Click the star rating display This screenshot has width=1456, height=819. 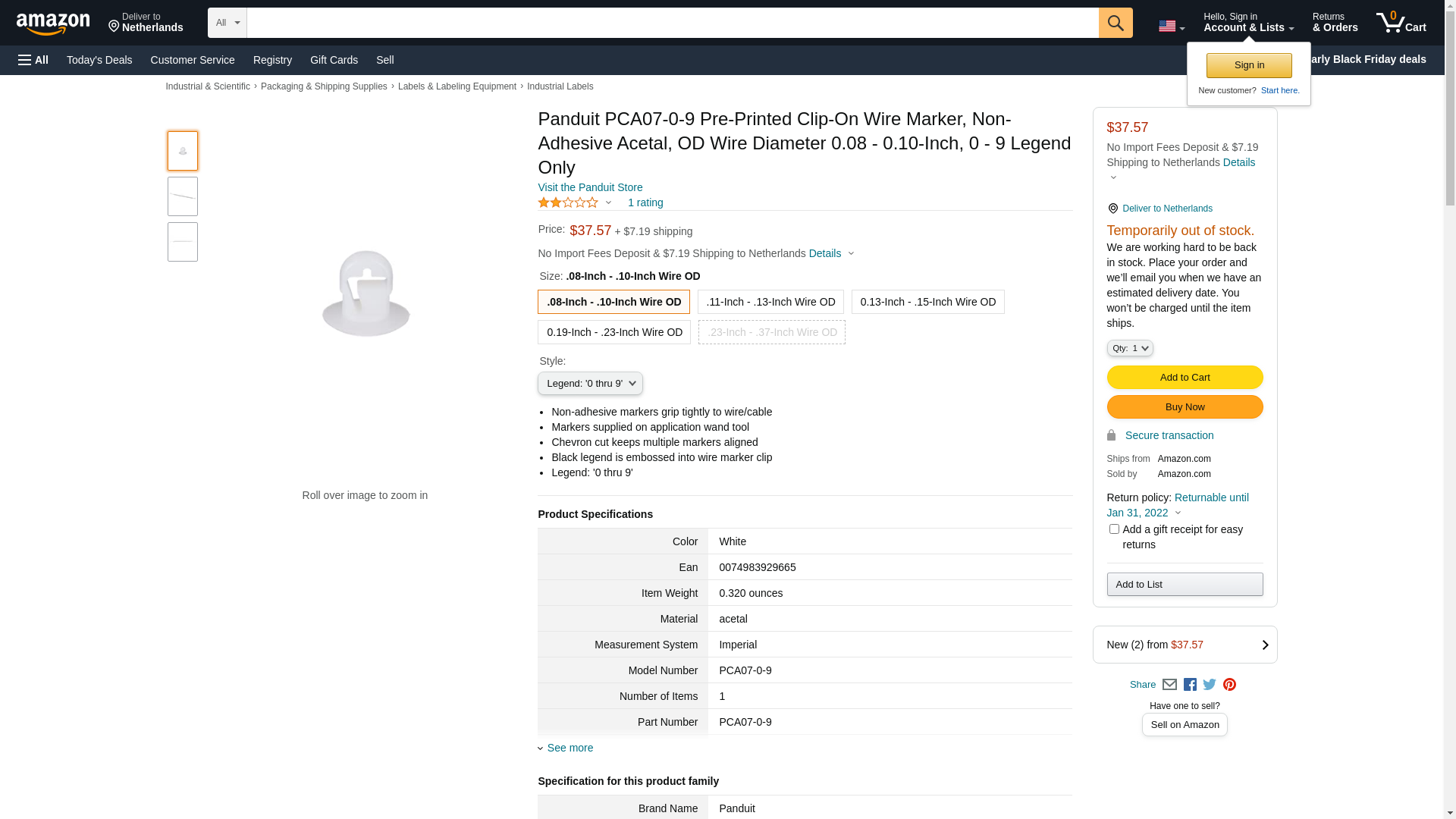tap(568, 202)
